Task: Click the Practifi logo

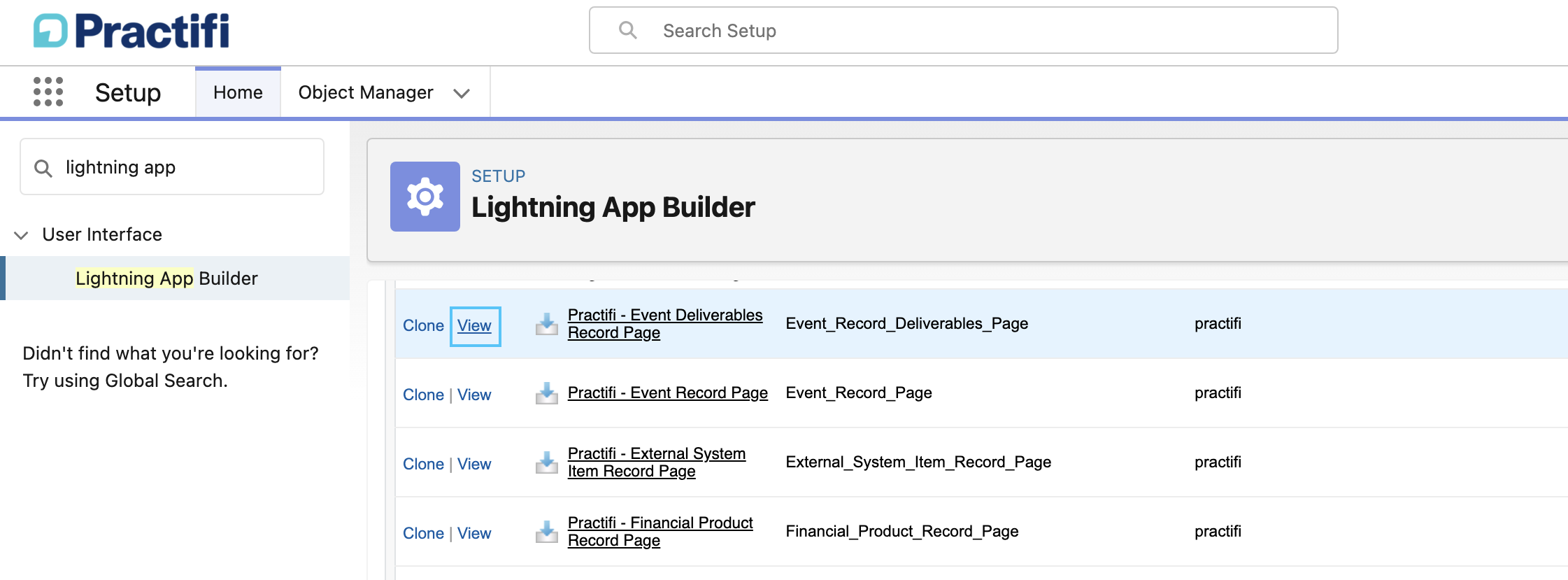Action: pos(131,31)
